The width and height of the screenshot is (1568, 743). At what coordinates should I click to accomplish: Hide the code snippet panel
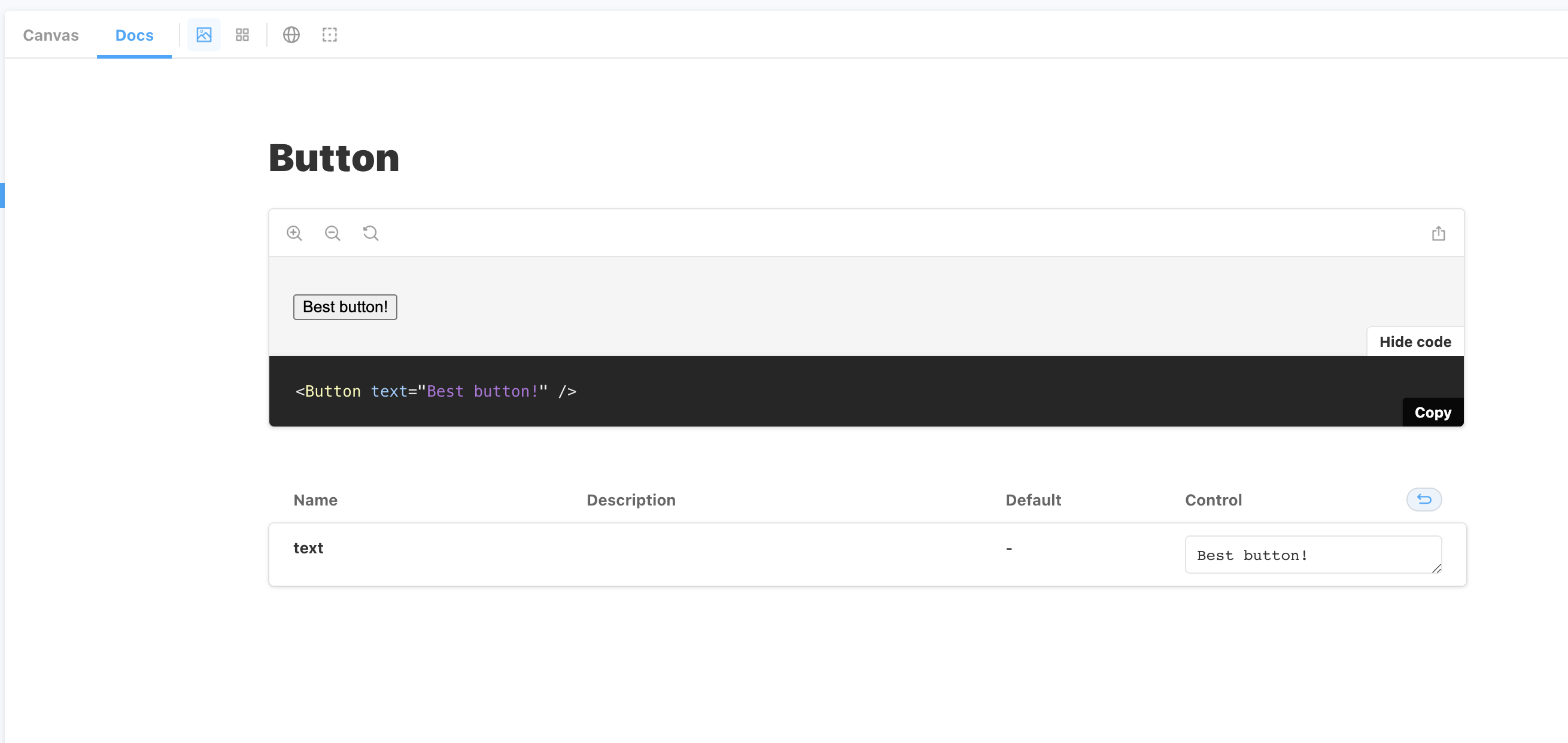coord(1415,342)
